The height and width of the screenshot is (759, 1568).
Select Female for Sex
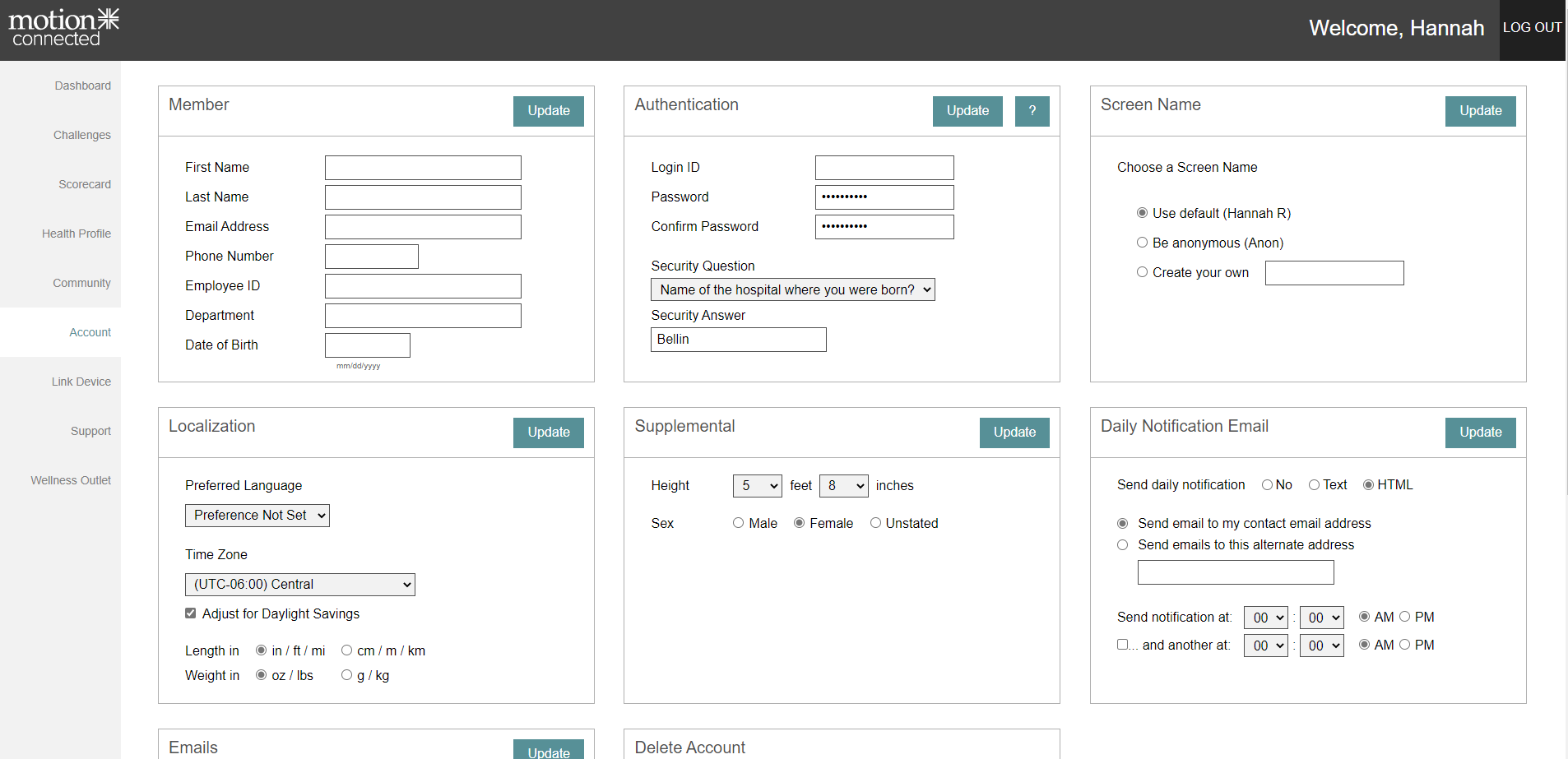799,523
